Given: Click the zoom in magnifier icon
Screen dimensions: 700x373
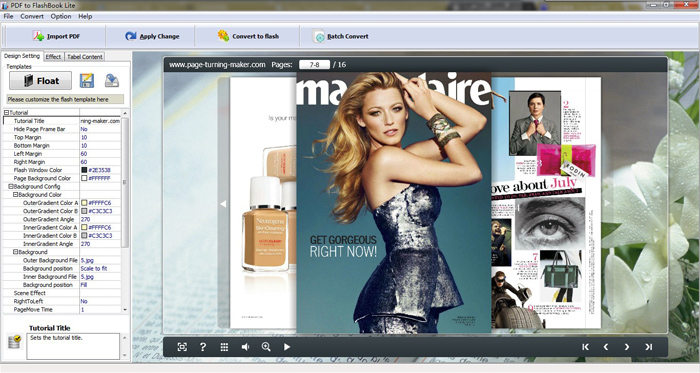Looking at the screenshot, I should (266, 347).
